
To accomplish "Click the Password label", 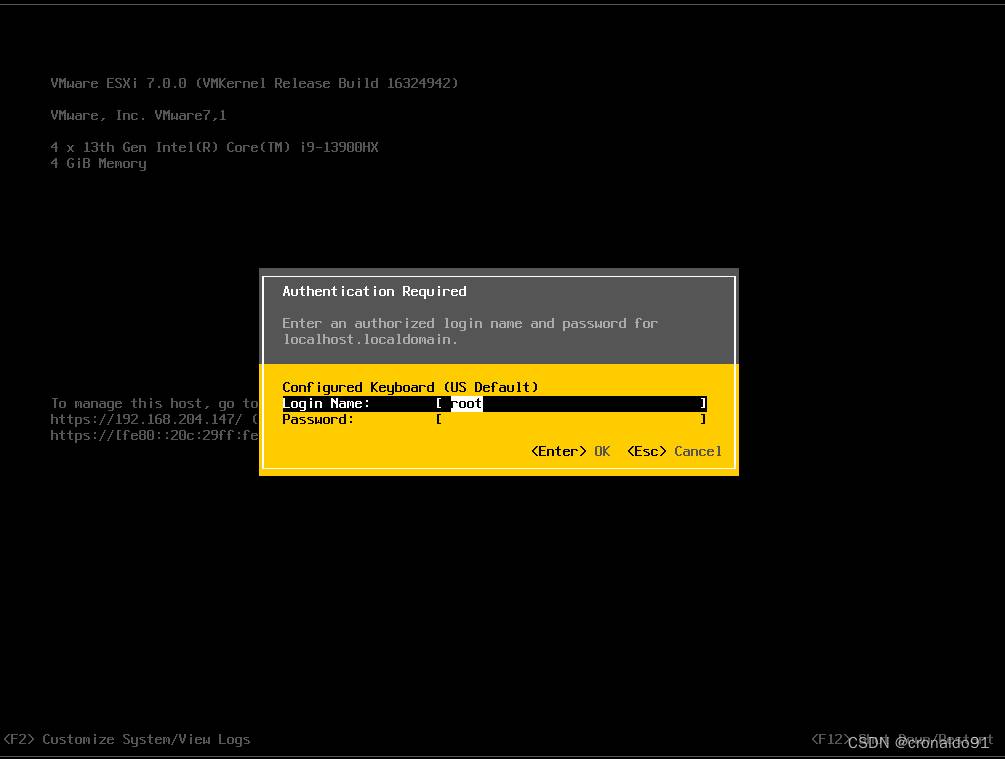I will pyautogui.click(x=318, y=419).
